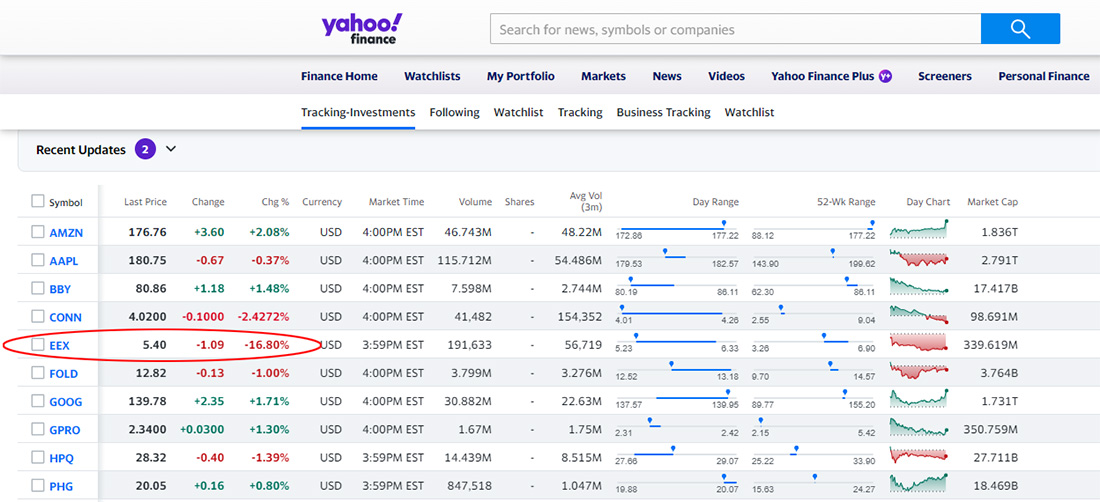This screenshot has height=502, width=1100.
Task: Check the PHG row checkbox
Action: coord(37,485)
